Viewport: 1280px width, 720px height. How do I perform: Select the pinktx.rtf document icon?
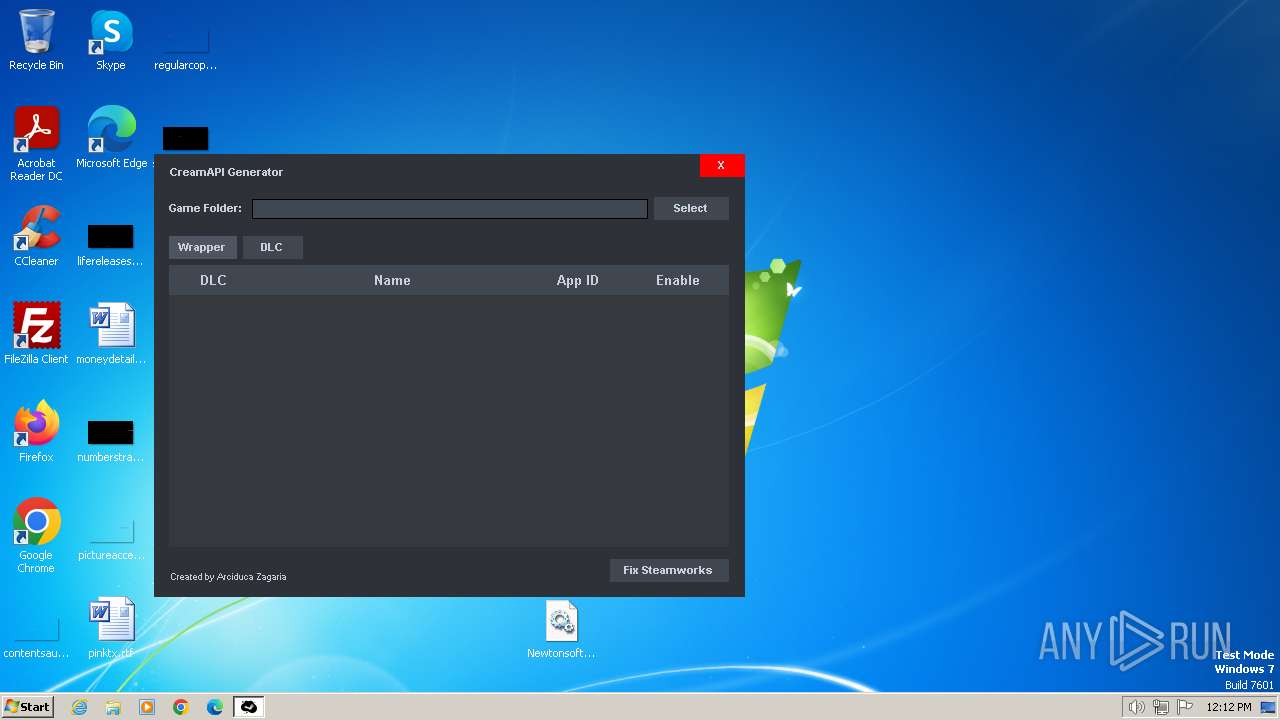[x=111, y=628]
